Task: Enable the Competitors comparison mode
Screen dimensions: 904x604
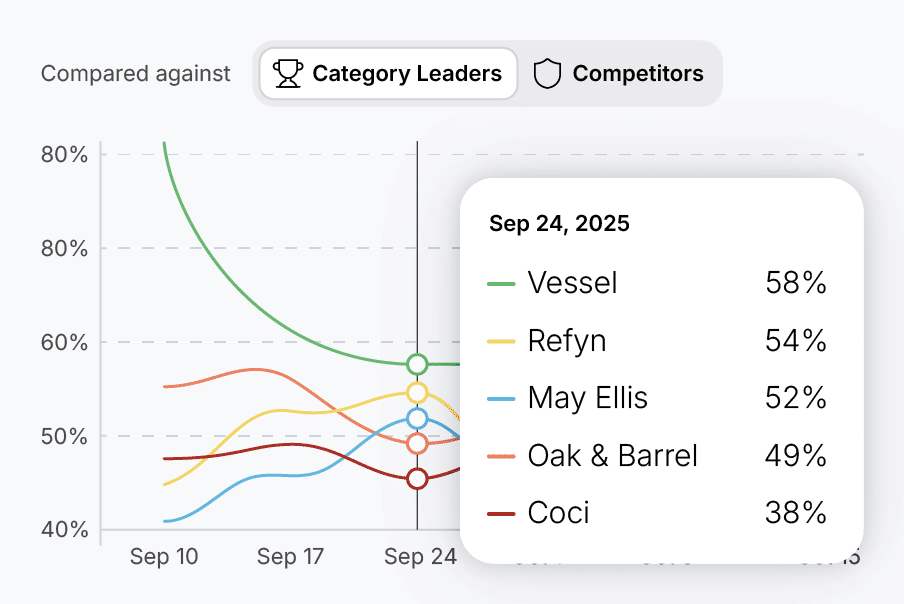Action: (620, 72)
